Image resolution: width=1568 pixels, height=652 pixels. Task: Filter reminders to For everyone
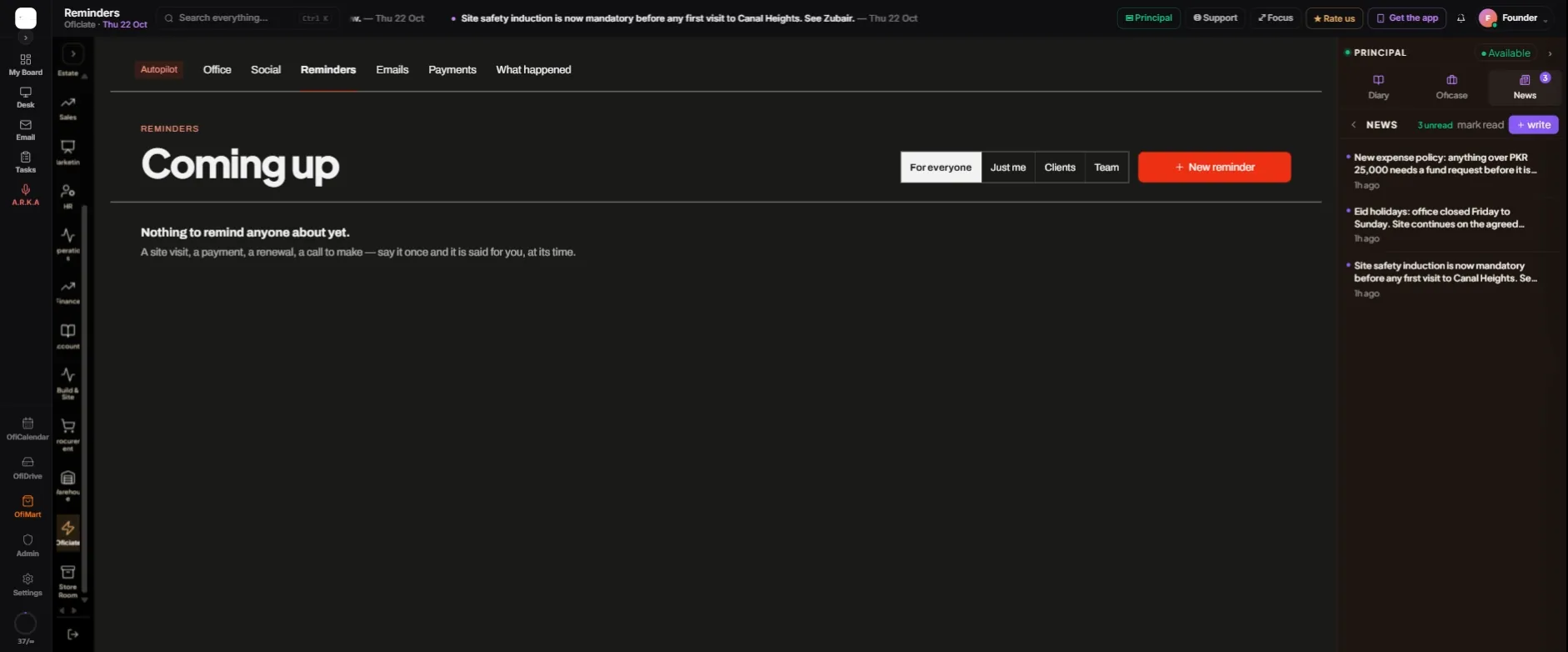[x=941, y=168]
